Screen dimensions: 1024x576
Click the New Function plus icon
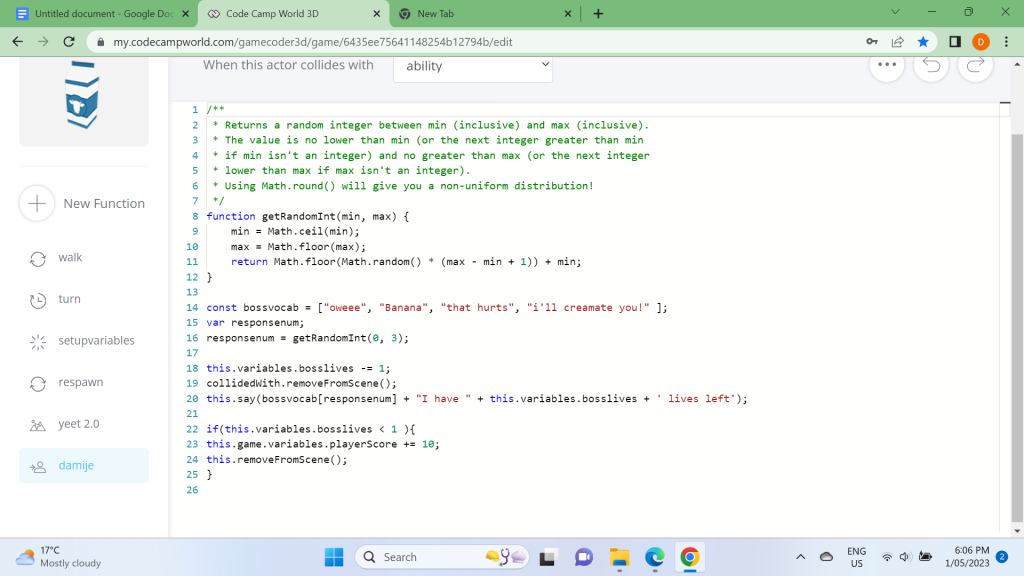[37, 203]
